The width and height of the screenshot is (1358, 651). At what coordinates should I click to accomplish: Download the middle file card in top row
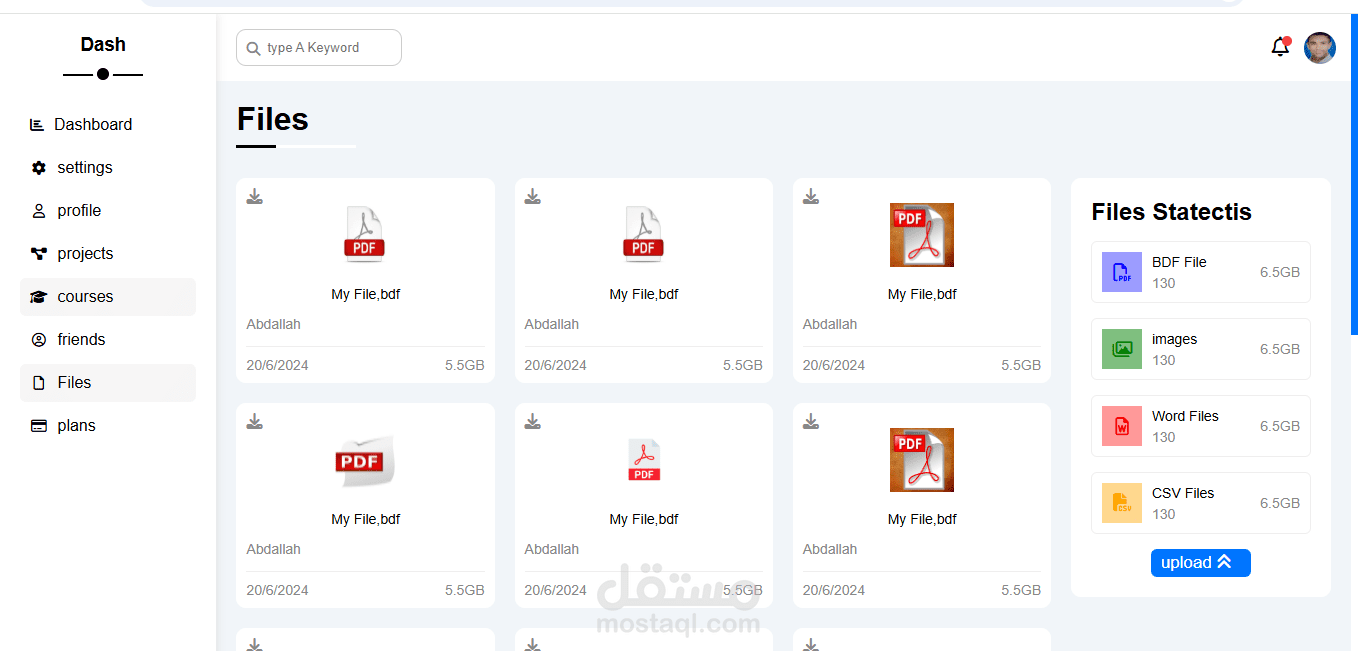pyautogui.click(x=533, y=196)
